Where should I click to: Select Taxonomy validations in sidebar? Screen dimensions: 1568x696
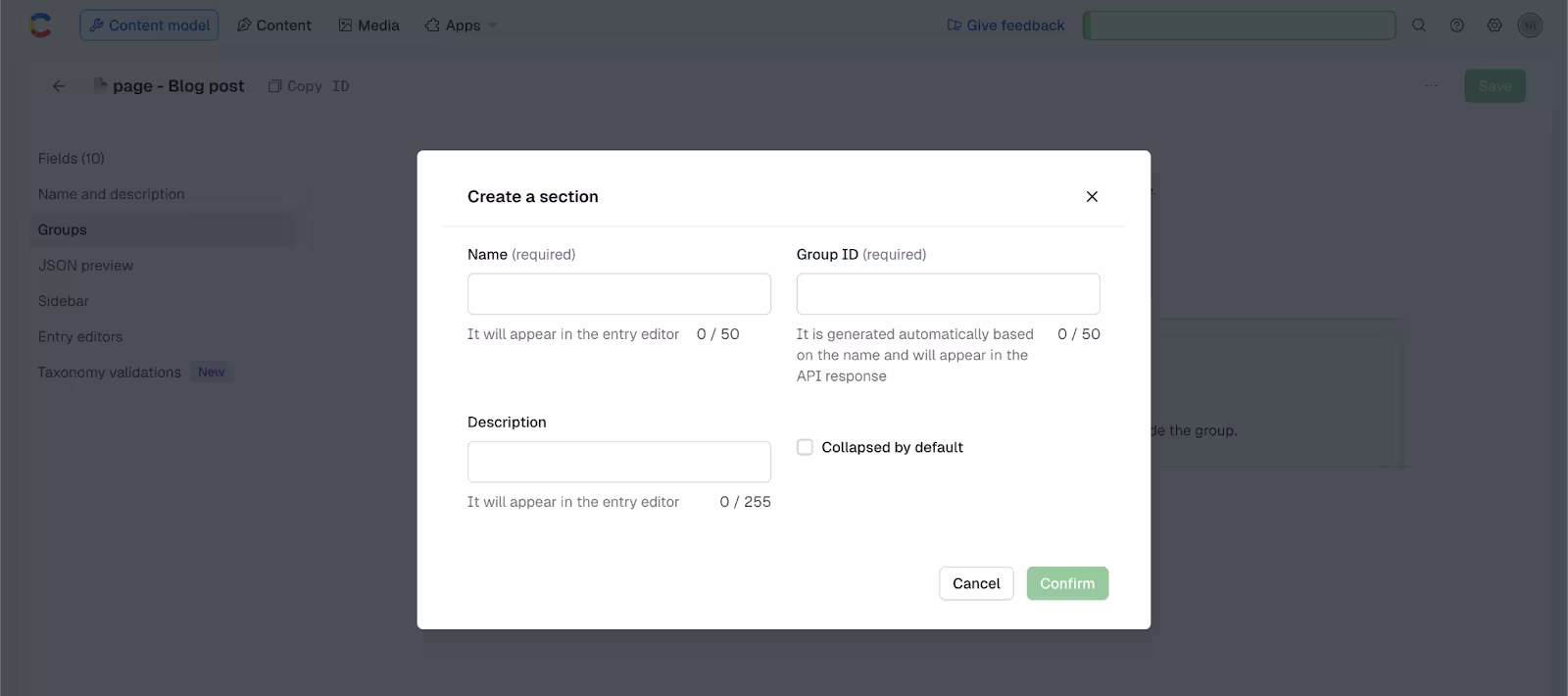tap(110, 373)
